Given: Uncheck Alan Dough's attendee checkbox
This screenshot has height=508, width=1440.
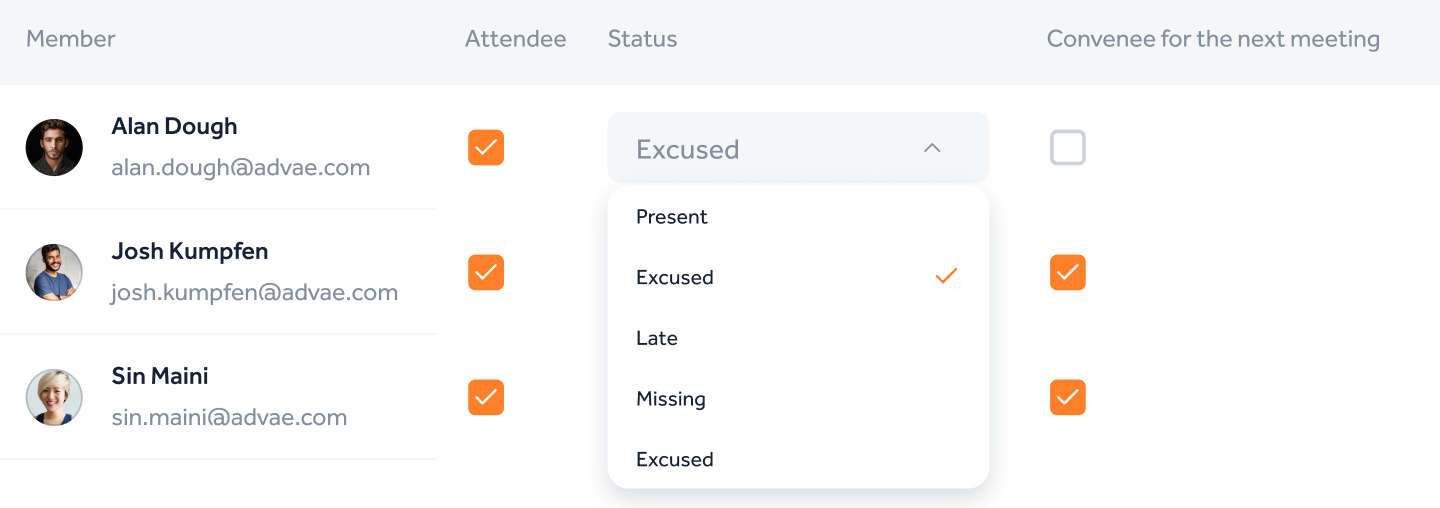Looking at the screenshot, I should 486,148.
